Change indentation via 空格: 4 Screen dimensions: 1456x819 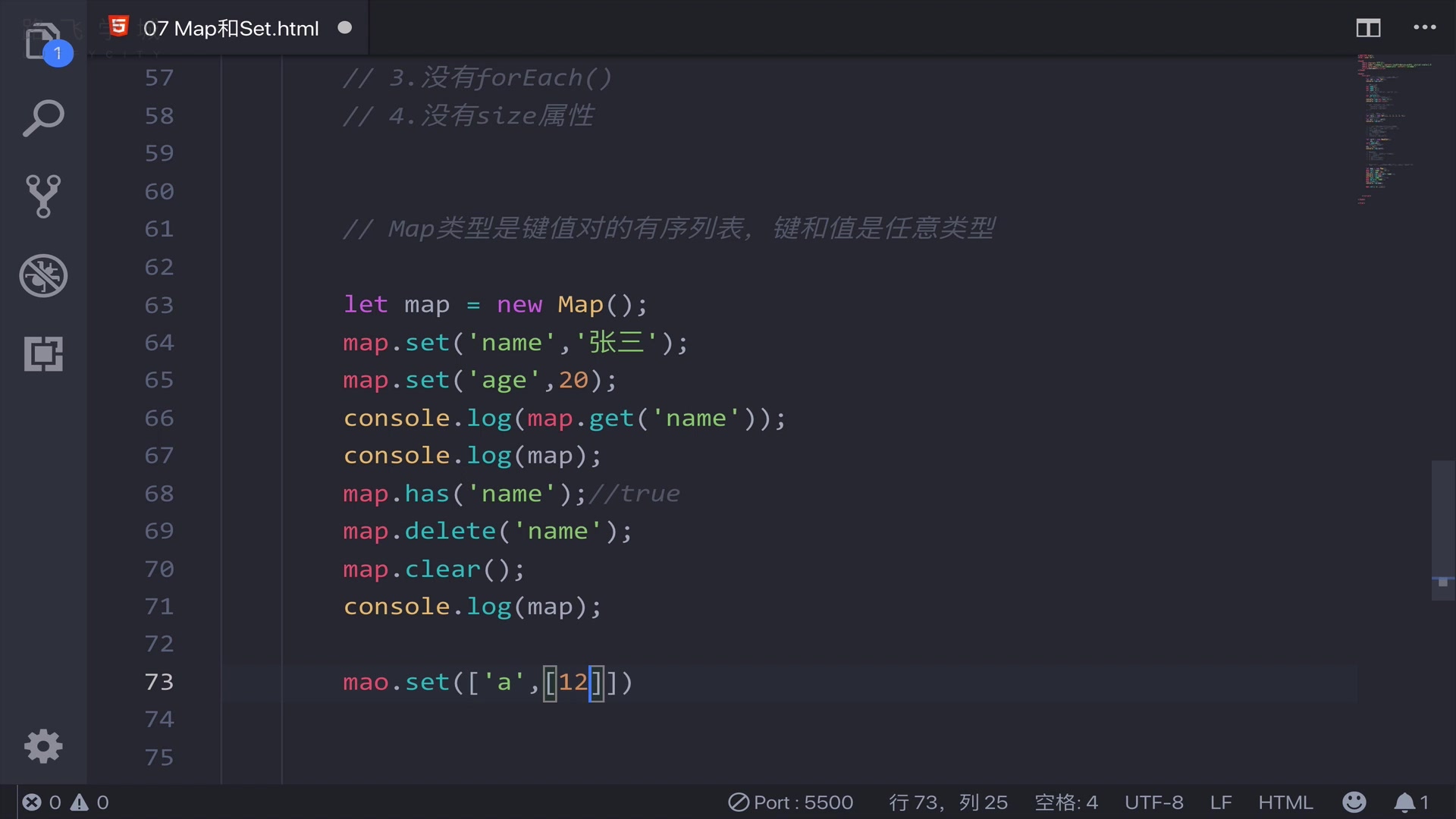point(1066,802)
